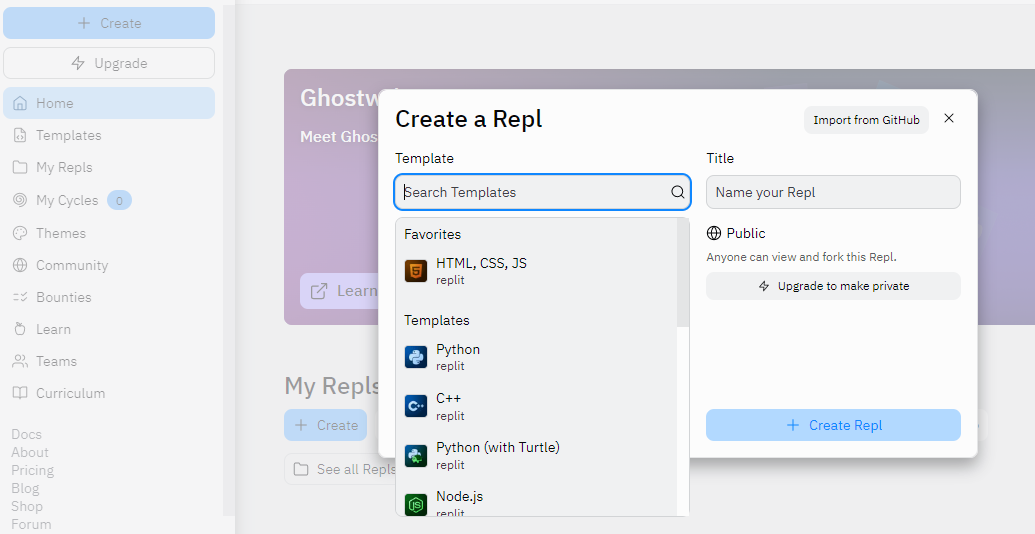Click the template list scrollbar
This screenshot has width=1035, height=534.
683,273
